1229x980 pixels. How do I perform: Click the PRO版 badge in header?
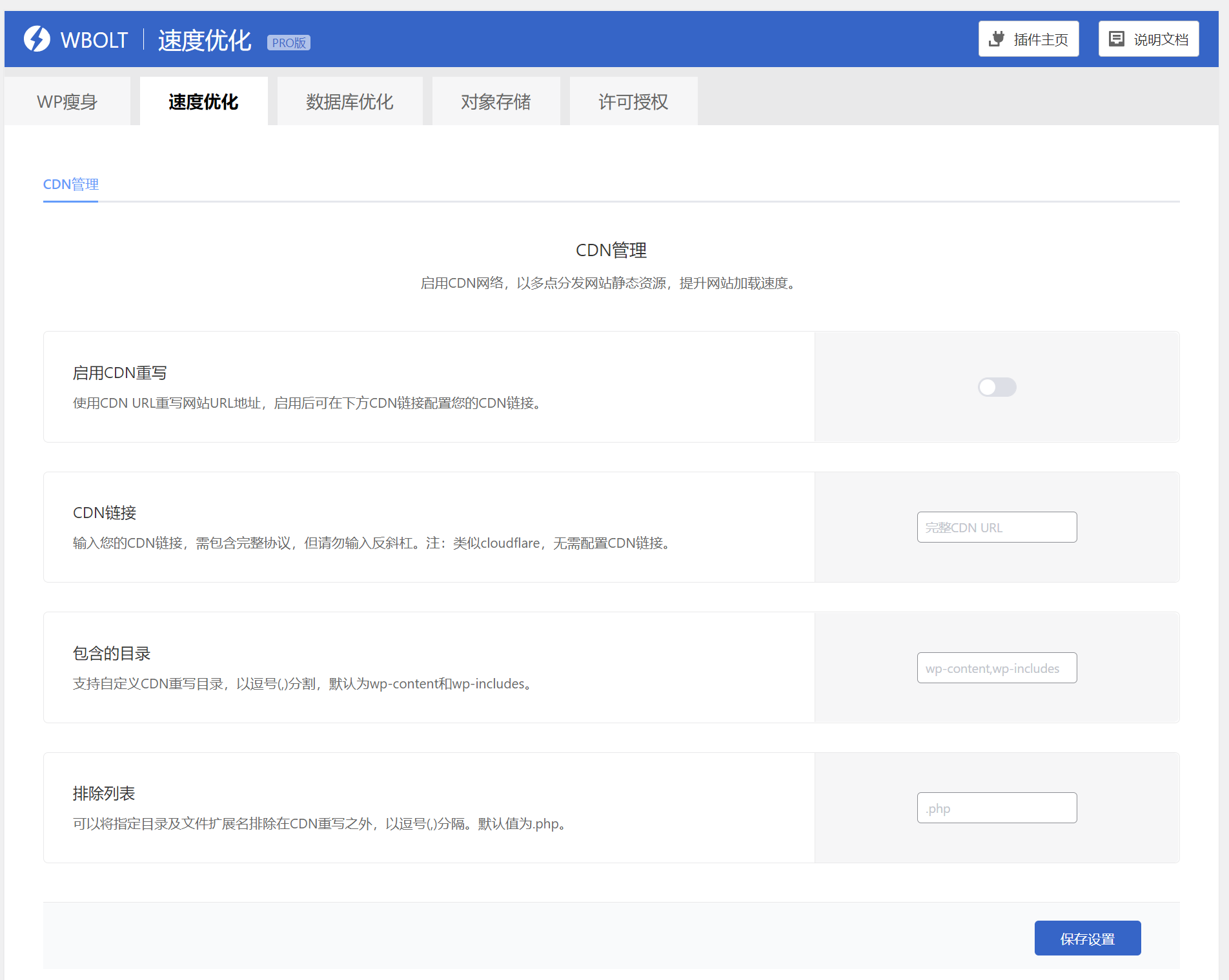(289, 43)
